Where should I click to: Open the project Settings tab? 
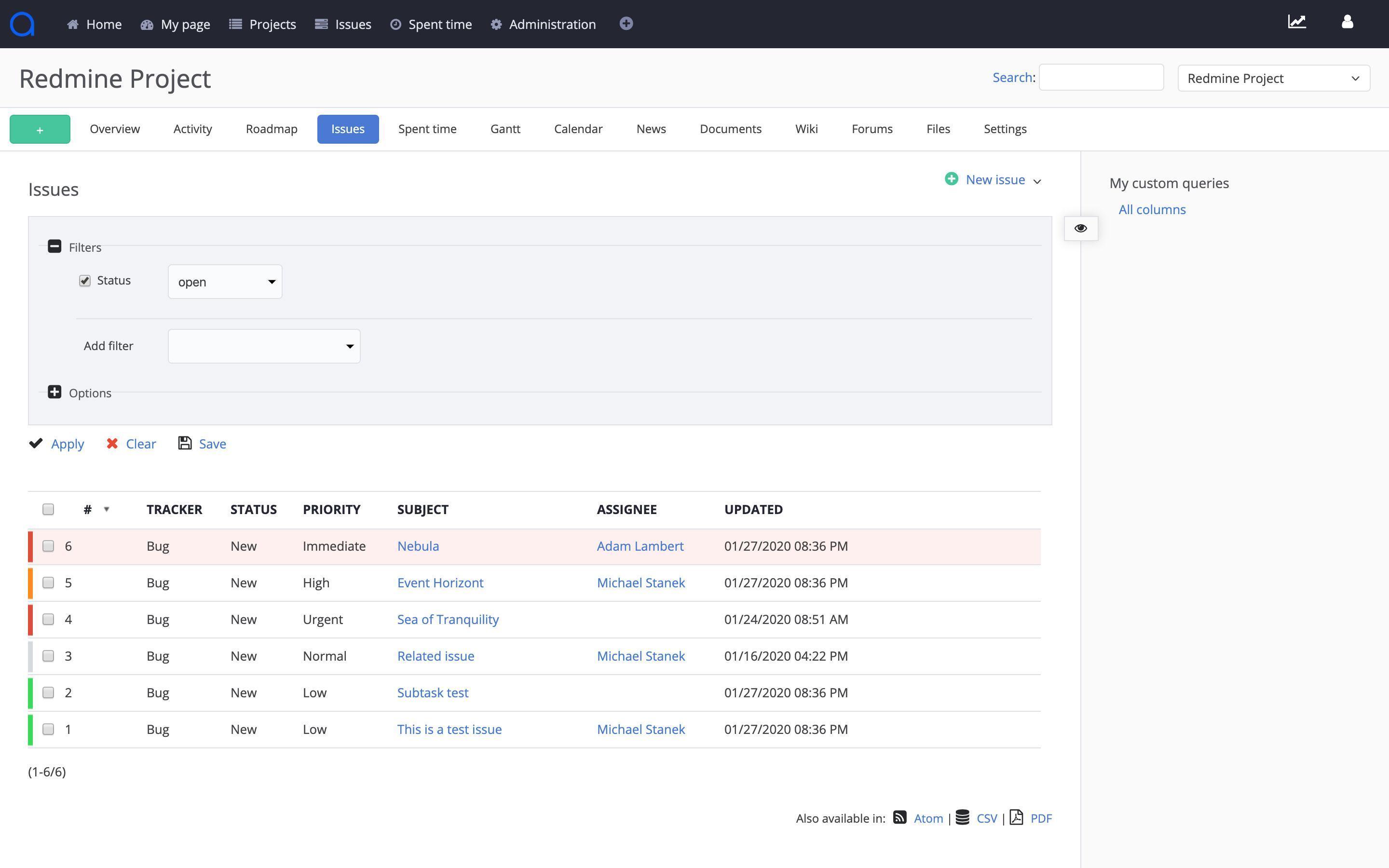point(1005,129)
